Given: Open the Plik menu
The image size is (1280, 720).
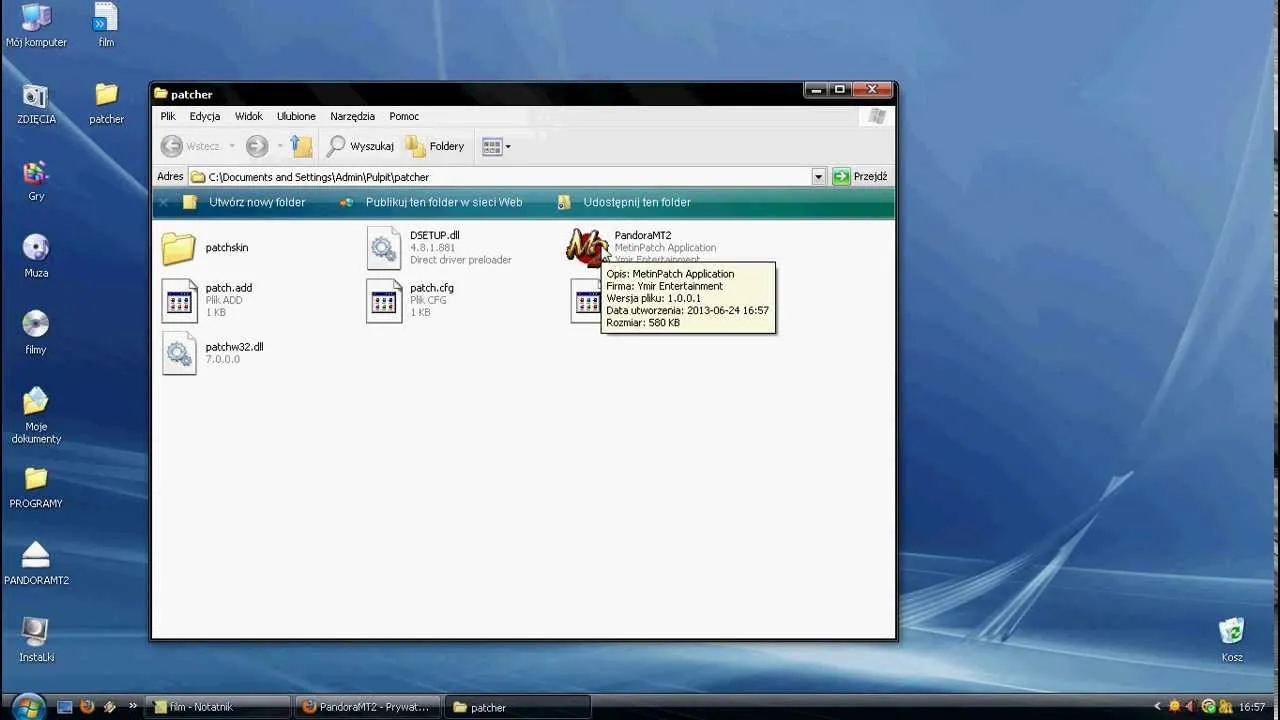Looking at the screenshot, I should pyautogui.click(x=168, y=116).
